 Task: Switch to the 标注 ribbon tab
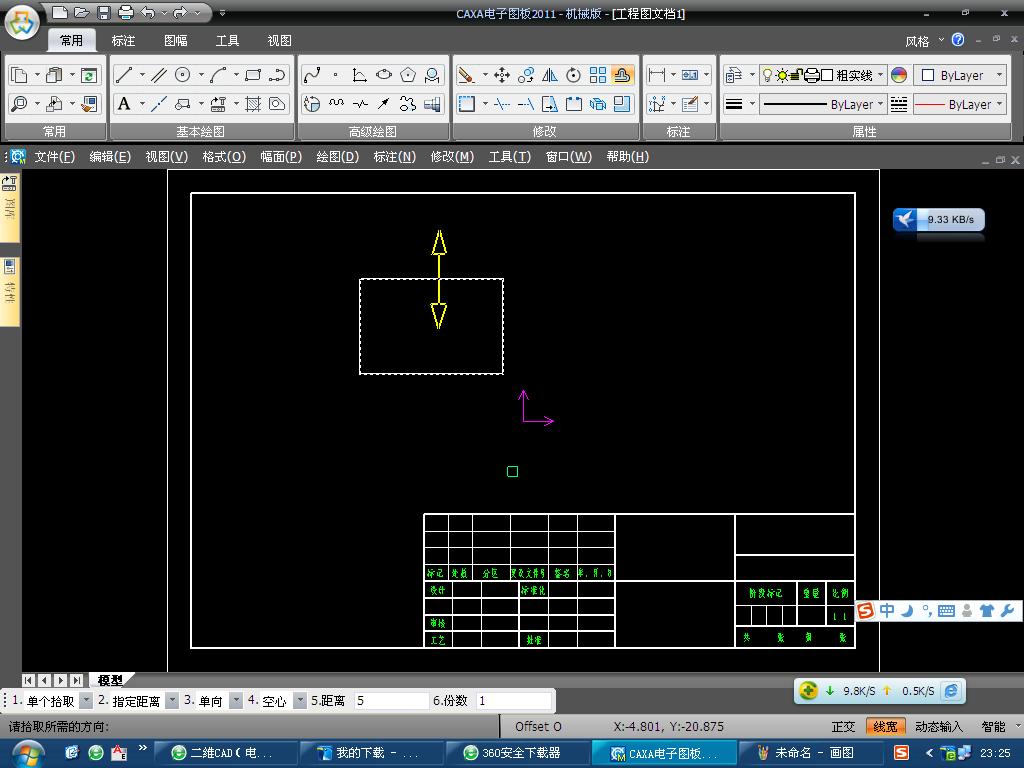[123, 41]
